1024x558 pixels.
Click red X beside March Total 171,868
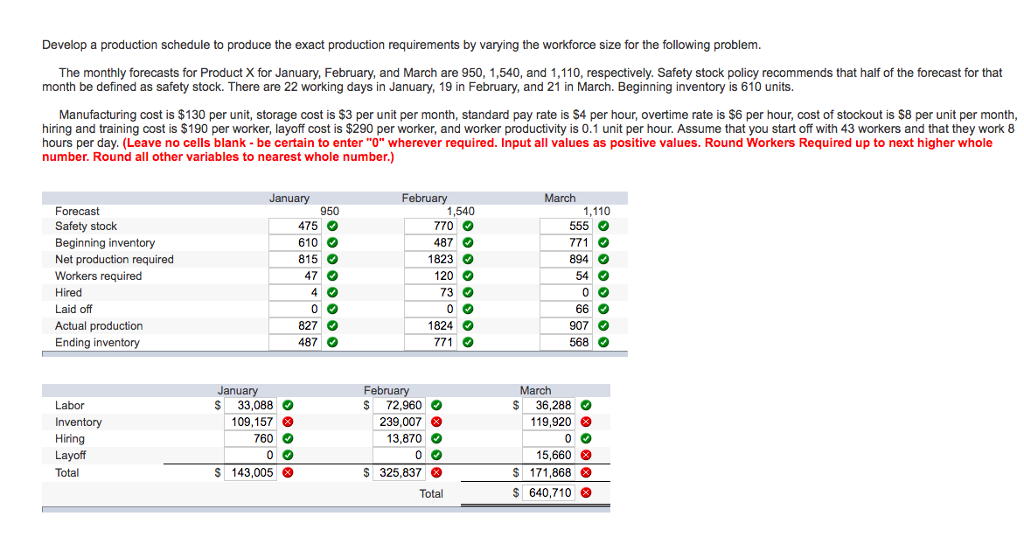pos(586,472)
